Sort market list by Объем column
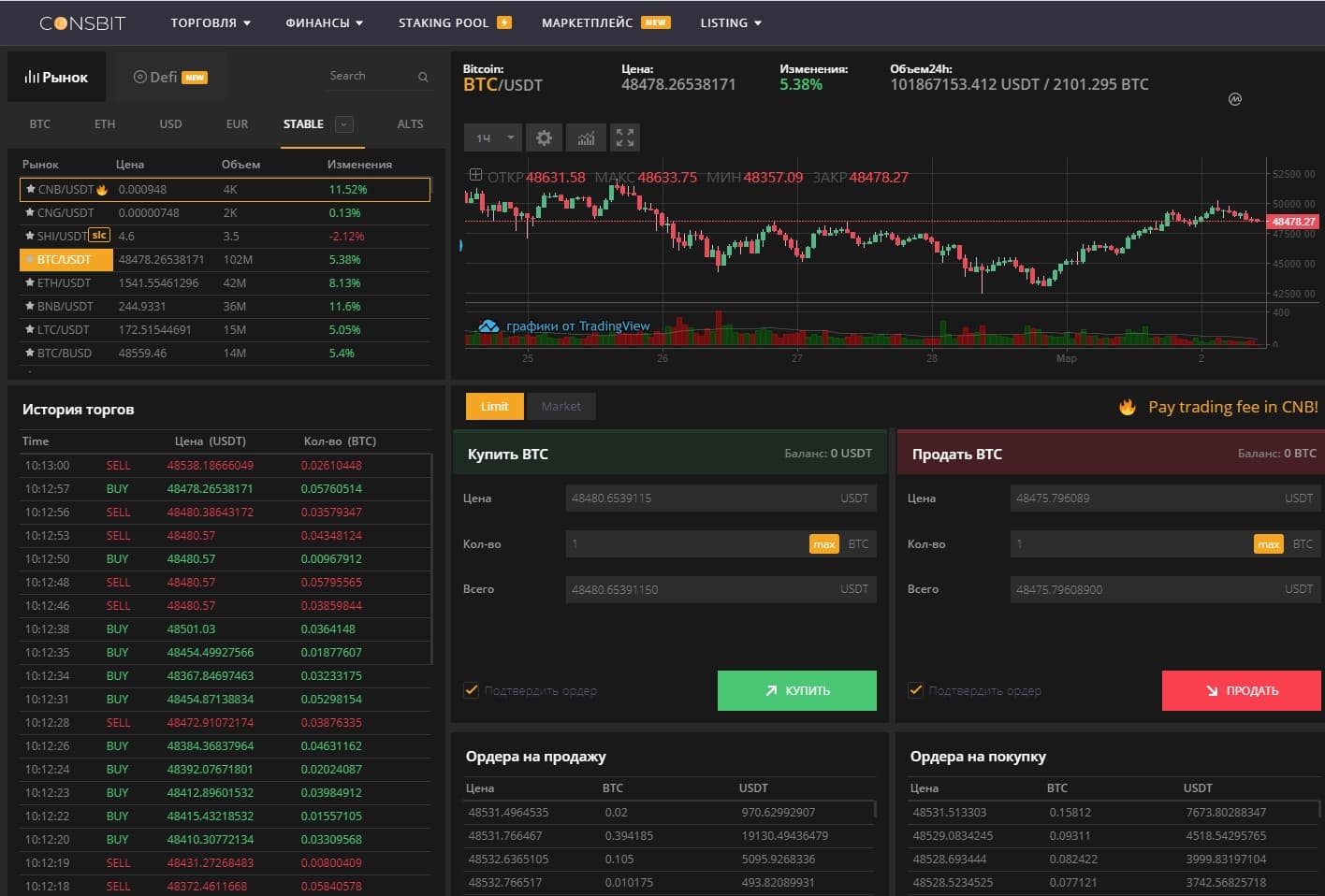Image resolution: width=1325 pixels, height=896 pixels. [240, 165]
